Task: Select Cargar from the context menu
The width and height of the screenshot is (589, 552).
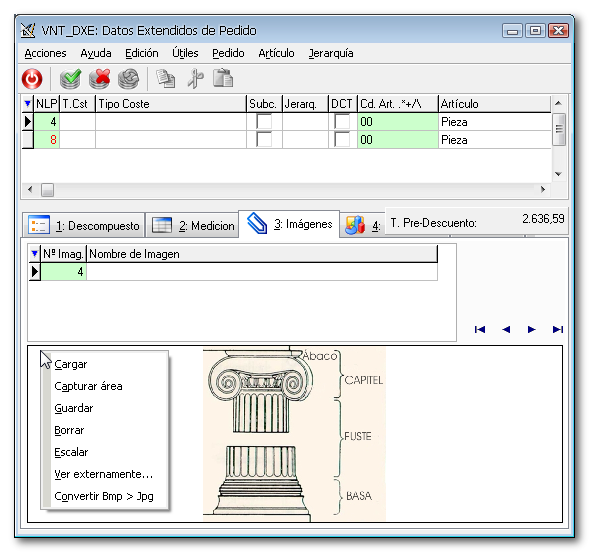Action: [x=71, y=364]
